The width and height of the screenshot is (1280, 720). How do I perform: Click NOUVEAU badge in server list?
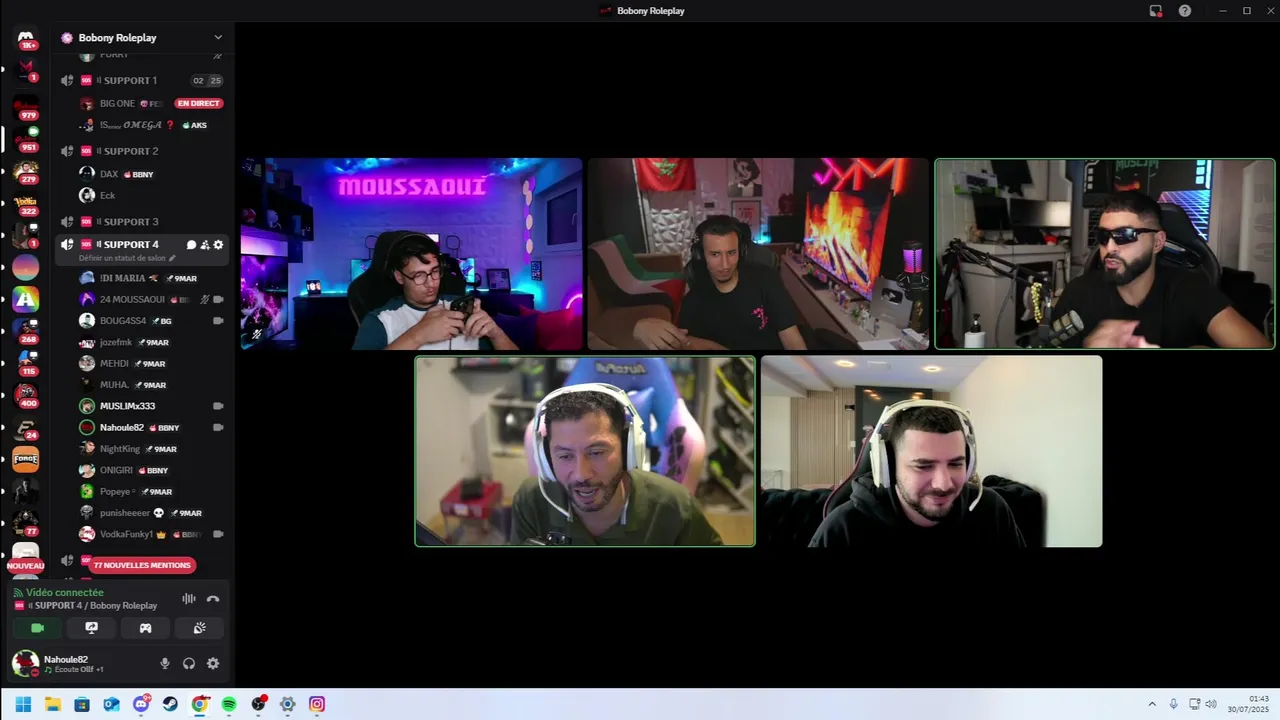26,566
